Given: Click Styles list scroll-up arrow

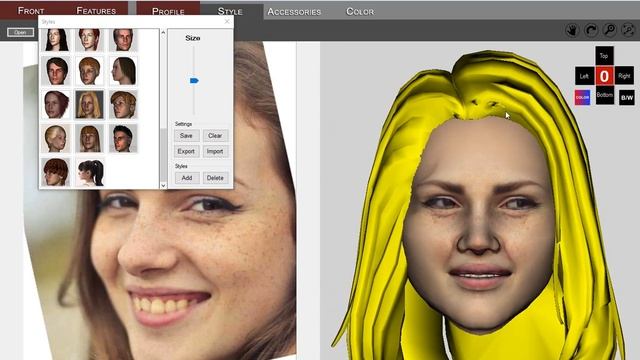Looking at the screenshot, I should [163, 32].
